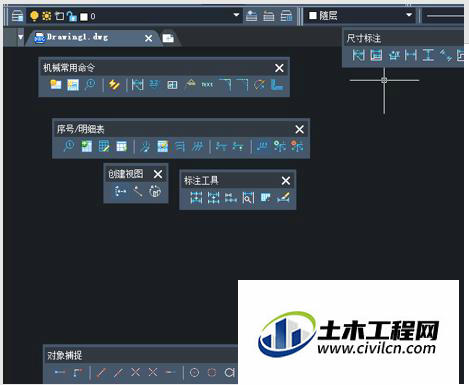Click white grid table icon in 序号/明细表
Image resolution: width=469 pixels, height=385 pixels.
(121, 146)
